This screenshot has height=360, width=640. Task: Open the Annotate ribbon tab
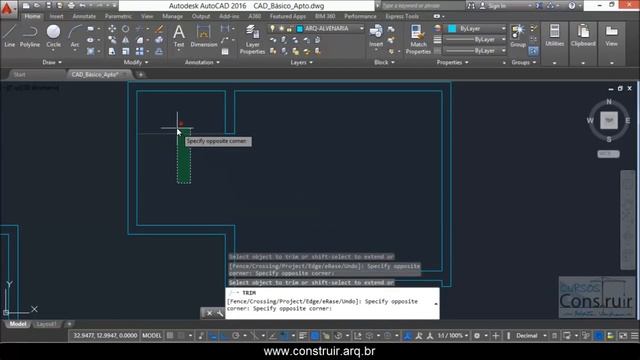point(84,16)
